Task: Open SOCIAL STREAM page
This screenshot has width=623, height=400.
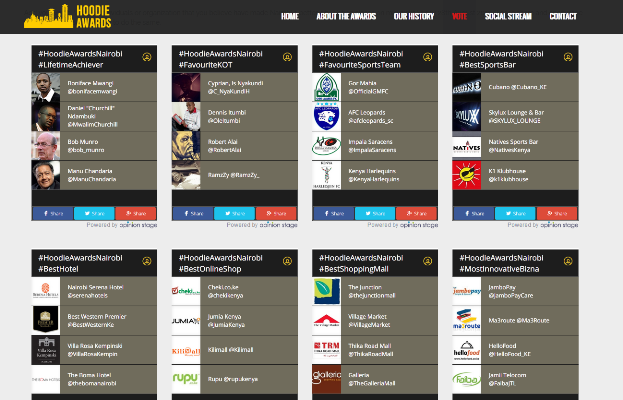Action: pos(508,16)
